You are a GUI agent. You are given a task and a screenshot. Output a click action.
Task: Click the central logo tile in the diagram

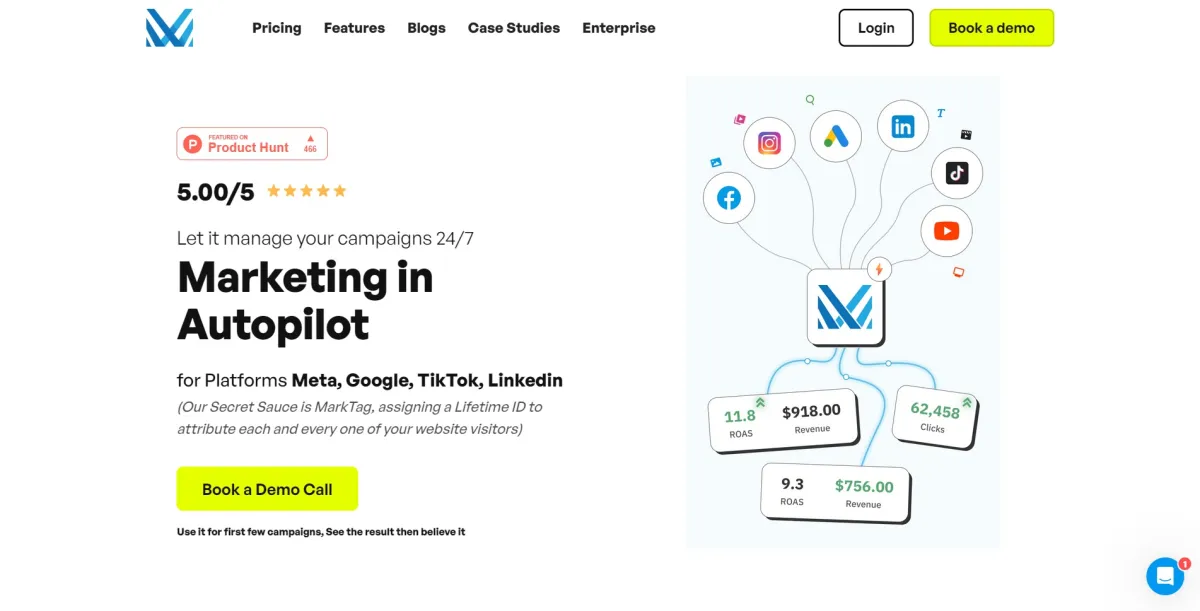click(x=844, y=307)
